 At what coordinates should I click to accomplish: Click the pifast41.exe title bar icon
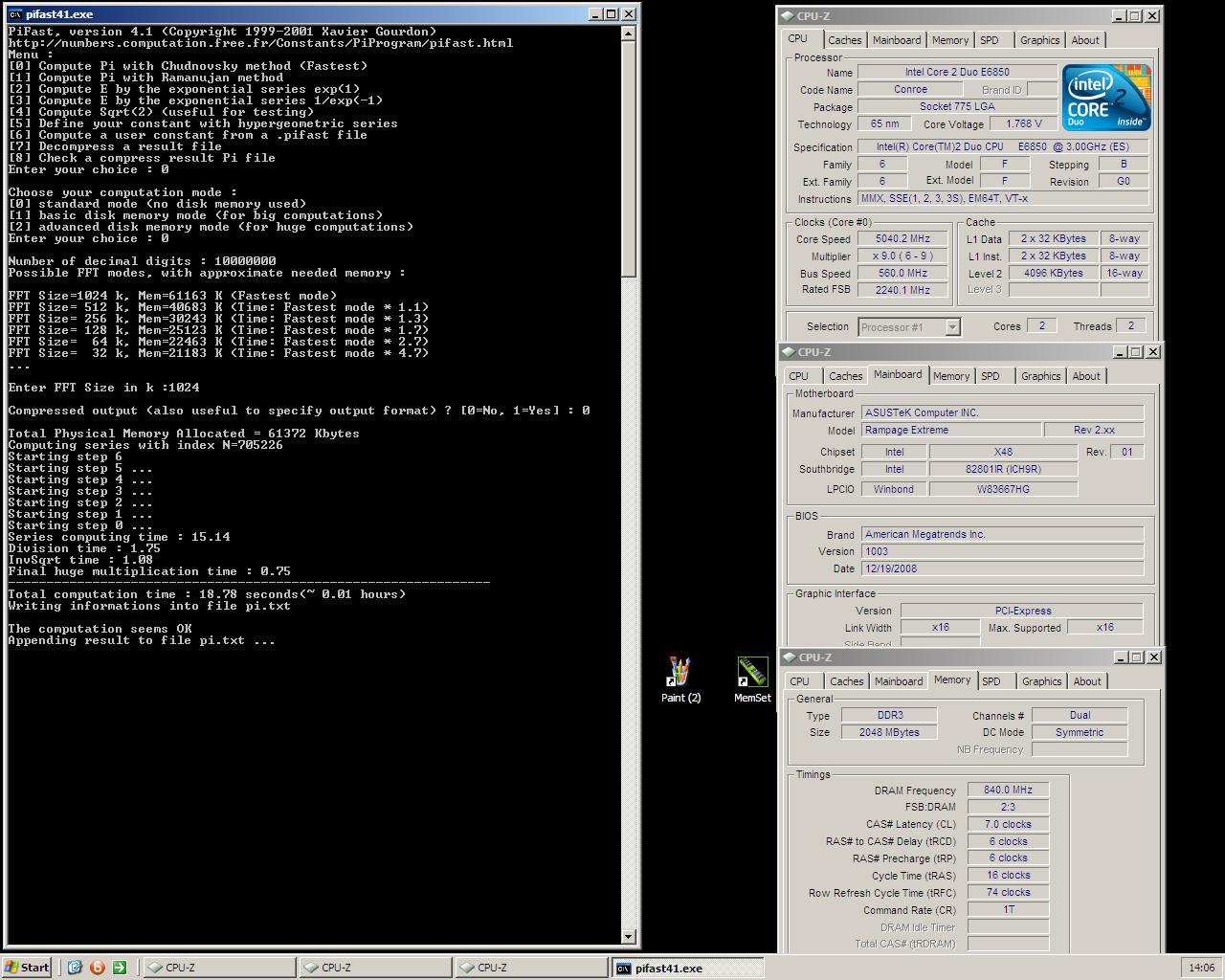coord(16,14)
